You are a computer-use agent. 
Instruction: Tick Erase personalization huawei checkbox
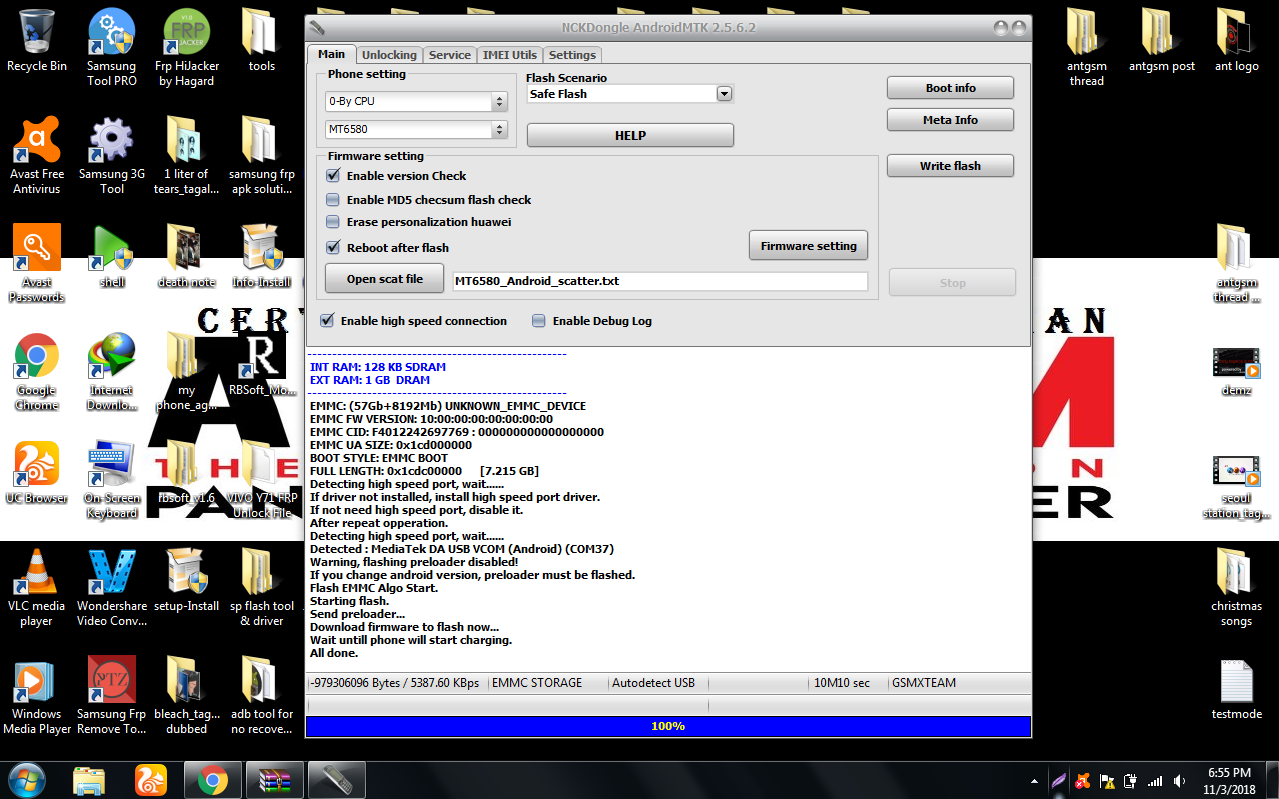[x=333, y=222]
